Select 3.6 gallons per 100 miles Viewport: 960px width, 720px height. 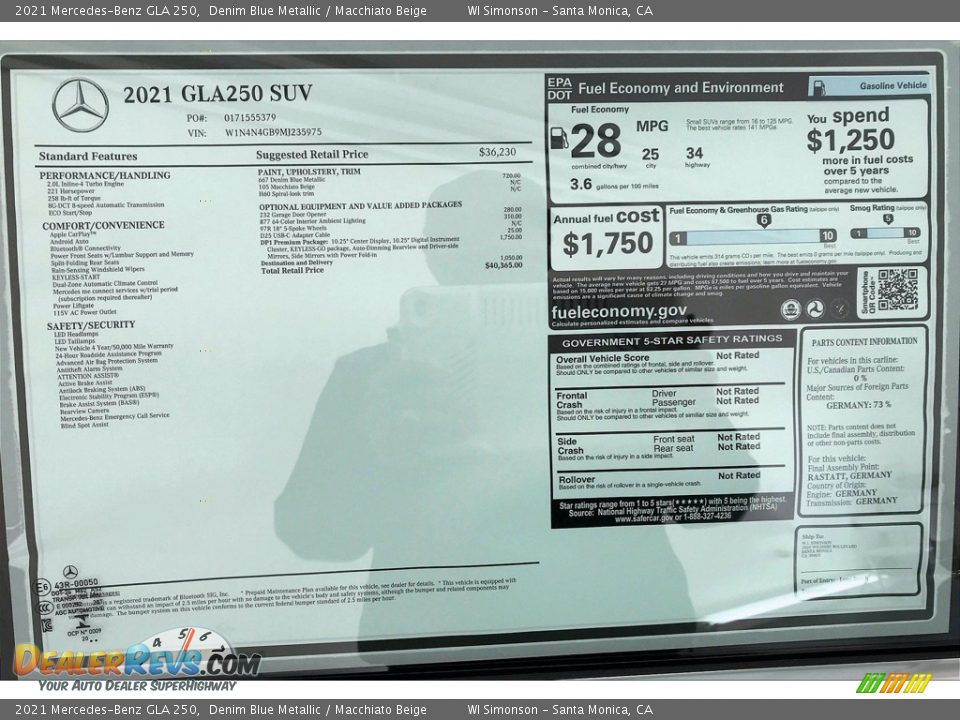(x=614, y=184)
